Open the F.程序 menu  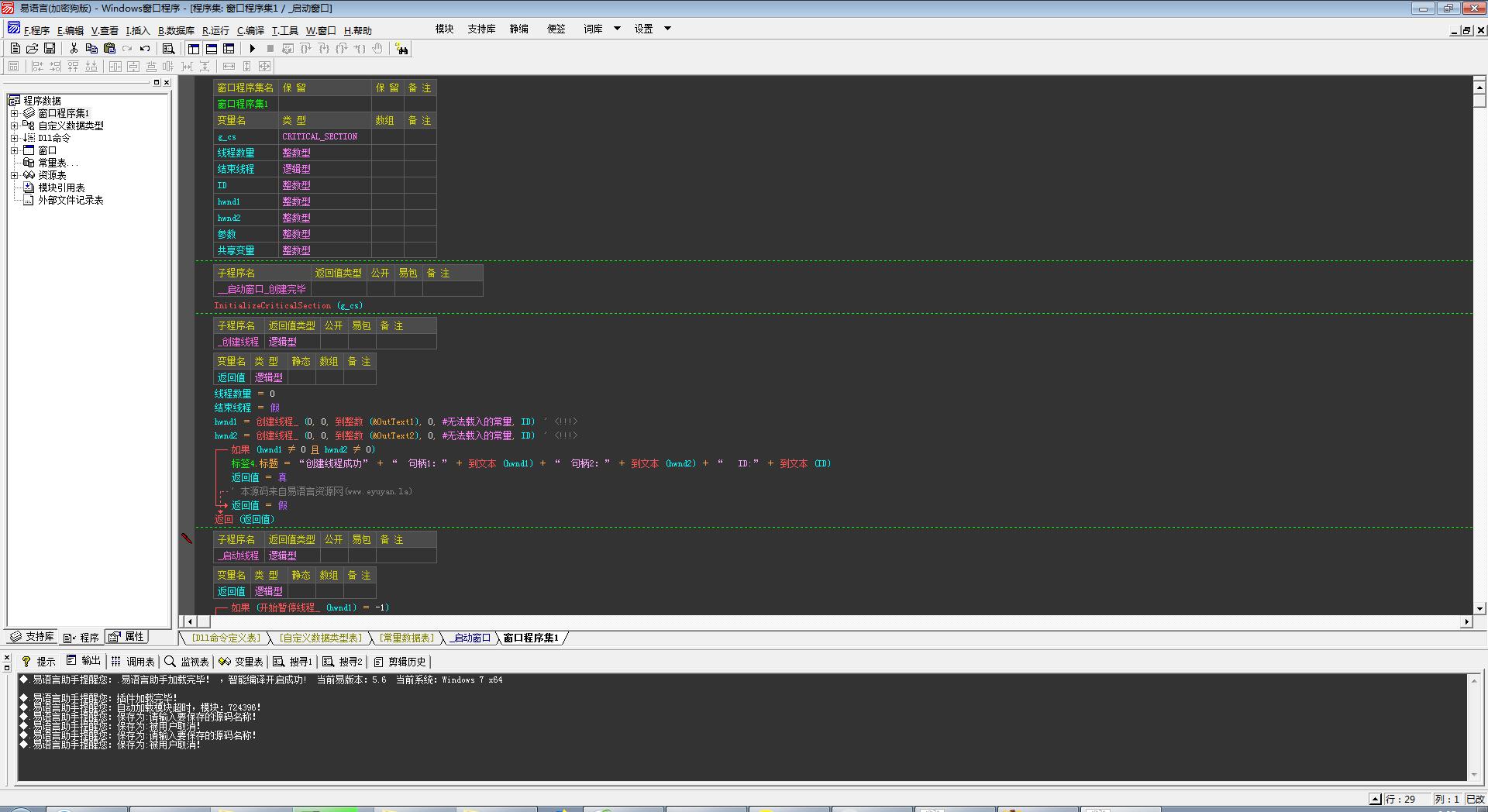(x=36, y=30)
